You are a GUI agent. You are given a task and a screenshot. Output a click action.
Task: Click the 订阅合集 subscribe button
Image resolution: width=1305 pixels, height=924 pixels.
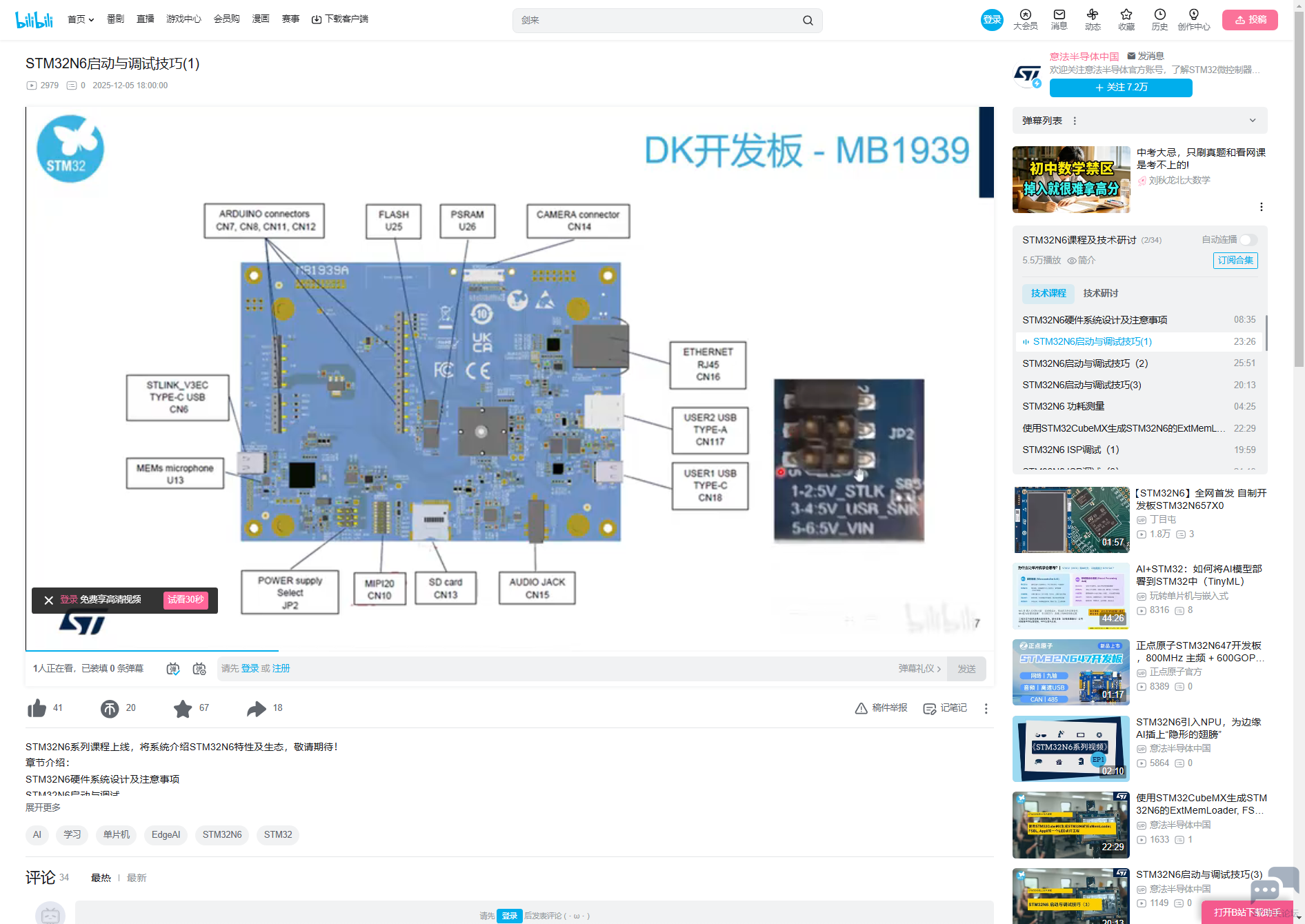click(x=1235, y=261)
